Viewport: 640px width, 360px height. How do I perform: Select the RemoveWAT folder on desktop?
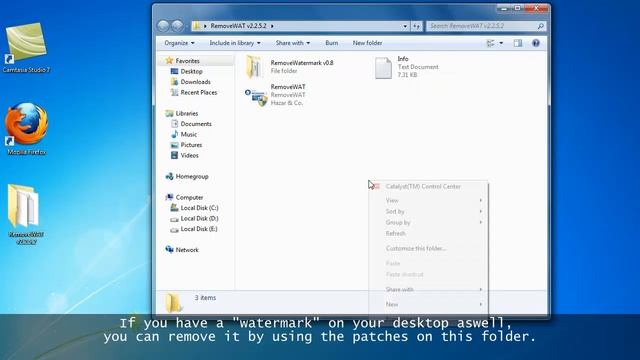[x=25, y=214]
